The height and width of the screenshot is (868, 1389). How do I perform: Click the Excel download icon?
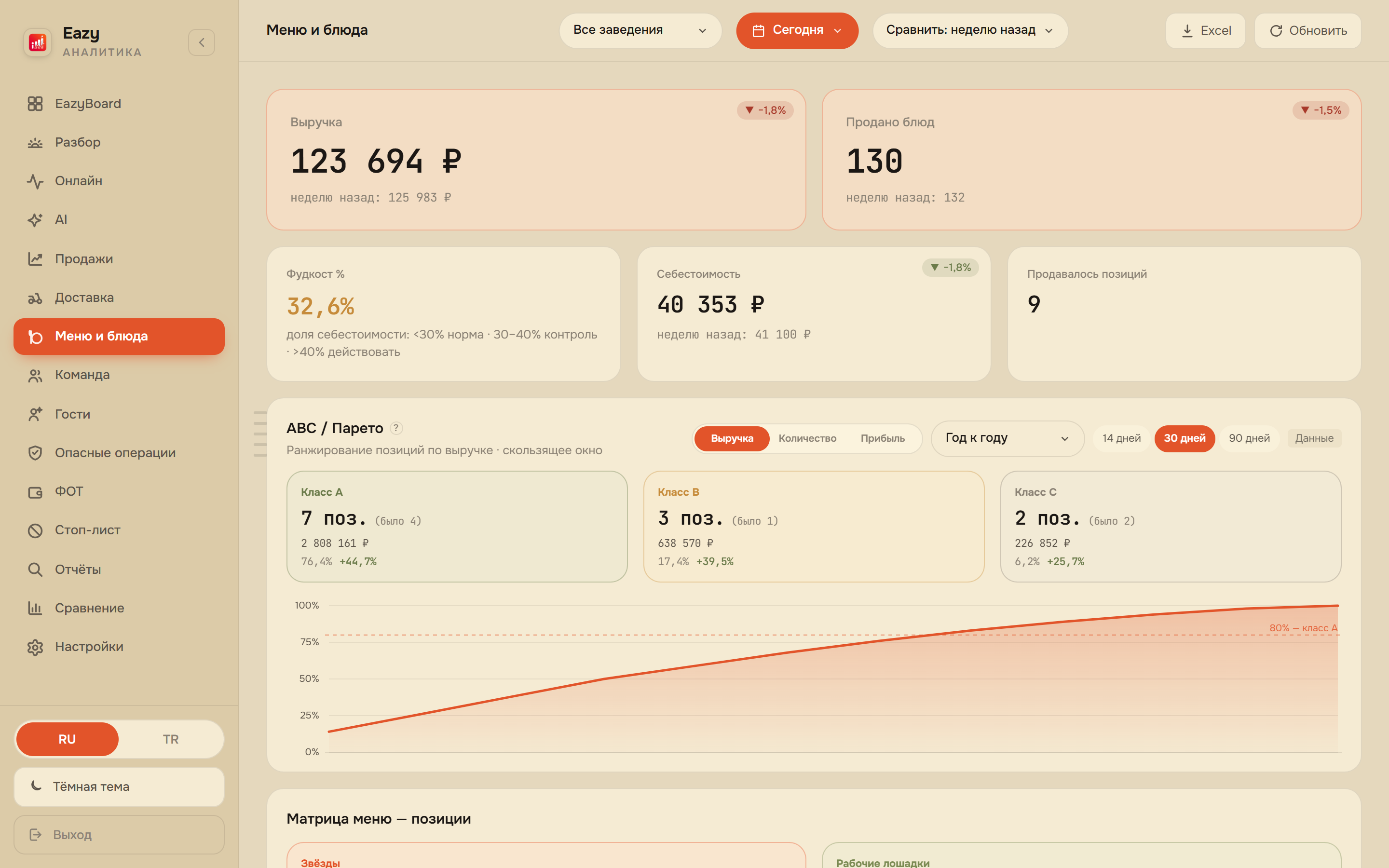pyautogui.click(x=1187, y=30)
